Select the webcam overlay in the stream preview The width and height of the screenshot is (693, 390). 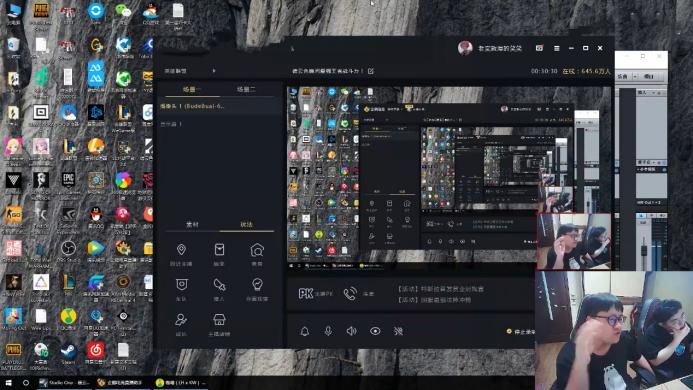pyautogui.click(x=574, y=241)
